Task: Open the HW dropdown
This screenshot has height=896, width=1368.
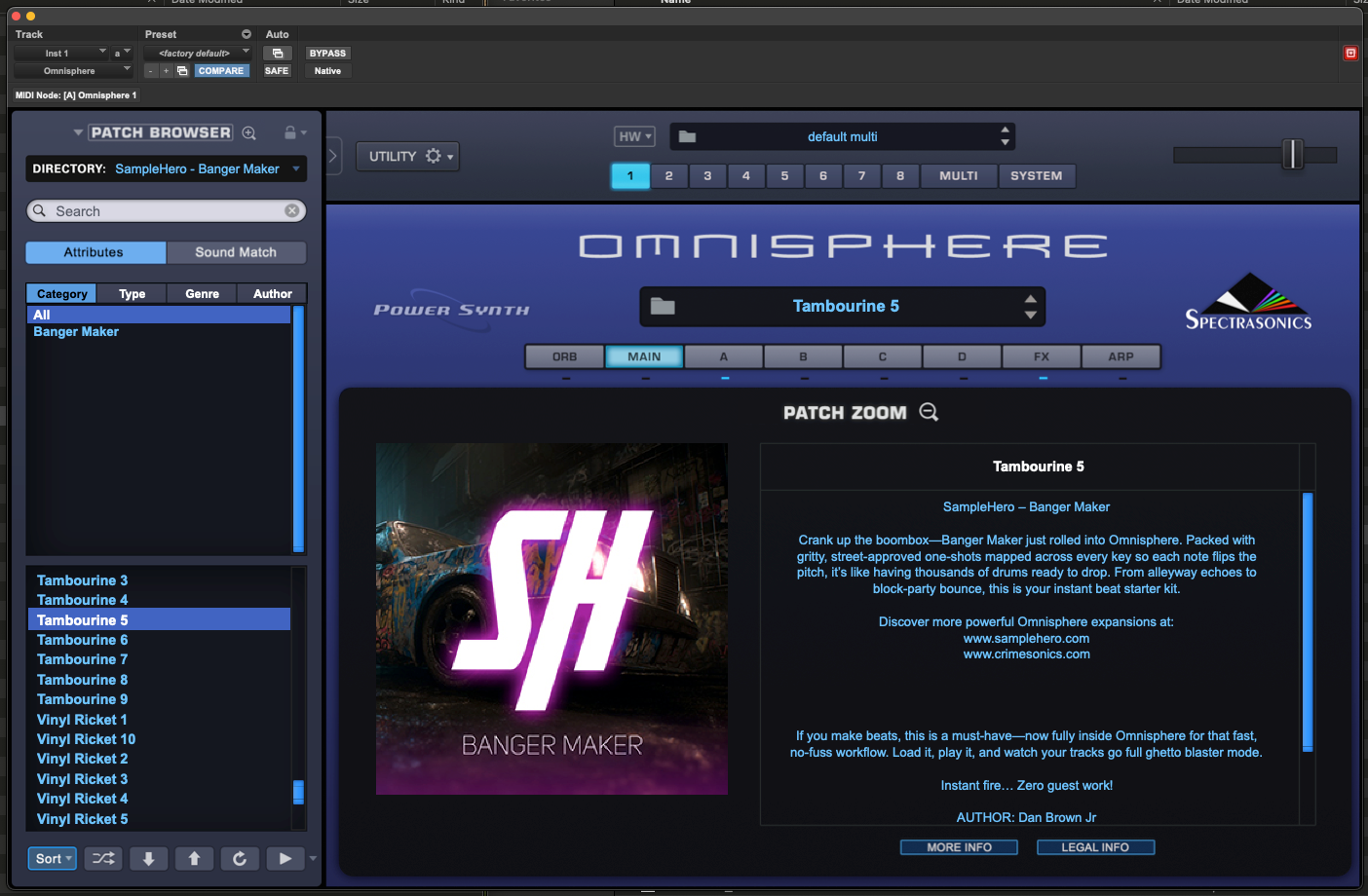Action: (634, 136)
